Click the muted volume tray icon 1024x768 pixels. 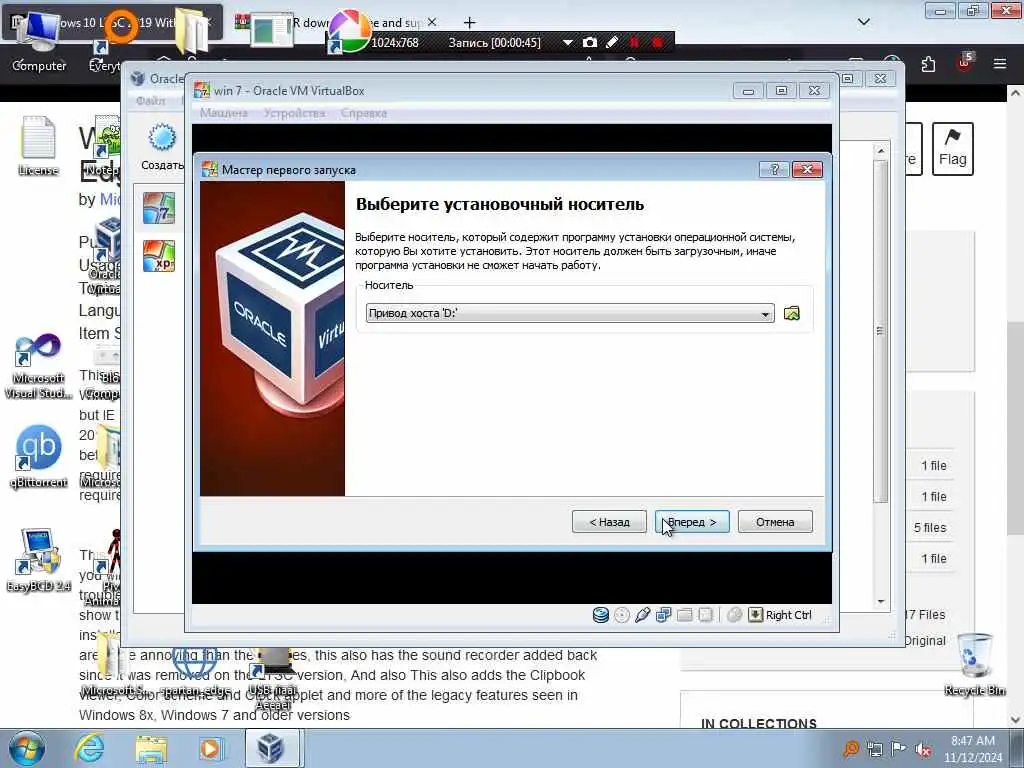923,750
